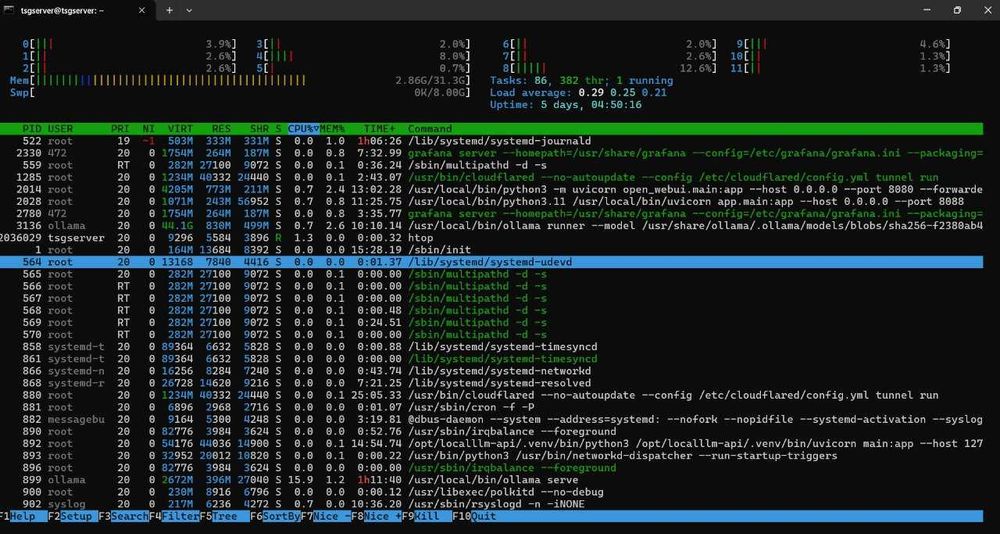Sort by the TIME+ column header
This screenshot has width=1000, height=534.
[x=379, y=129]
